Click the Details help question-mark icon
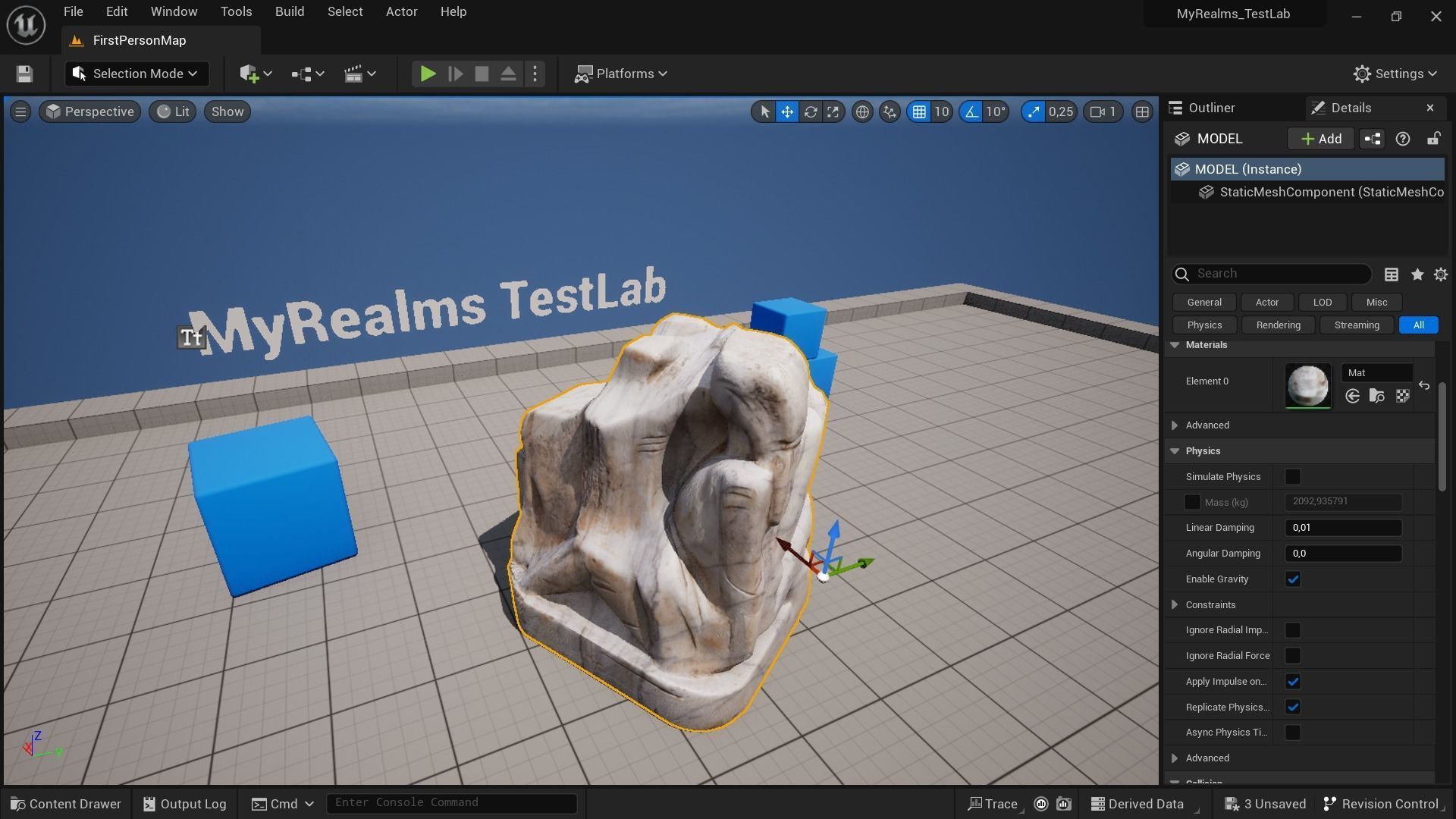The width and height of the screenshot is (1456, 819). coord(1403,139)
